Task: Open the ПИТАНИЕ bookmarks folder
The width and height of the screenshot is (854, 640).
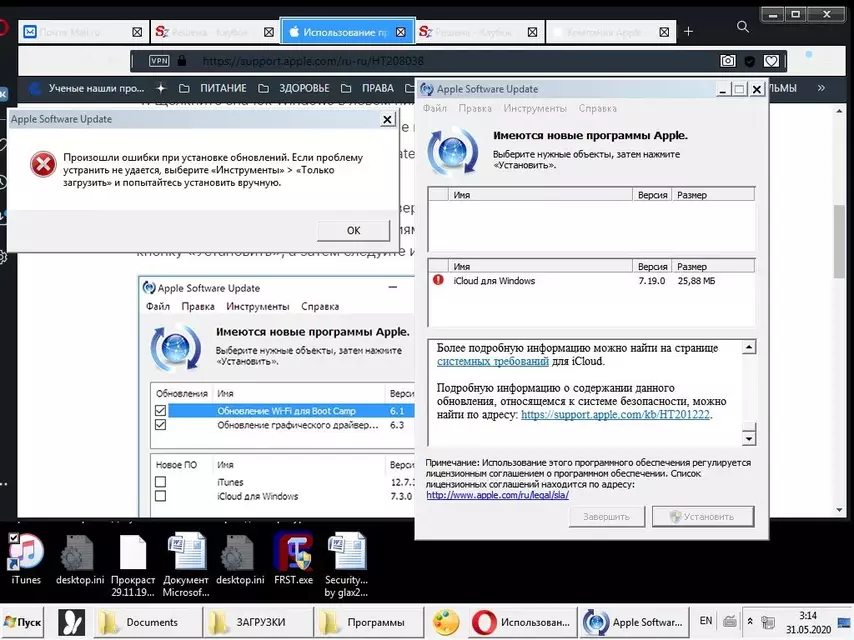Action: 214,88
